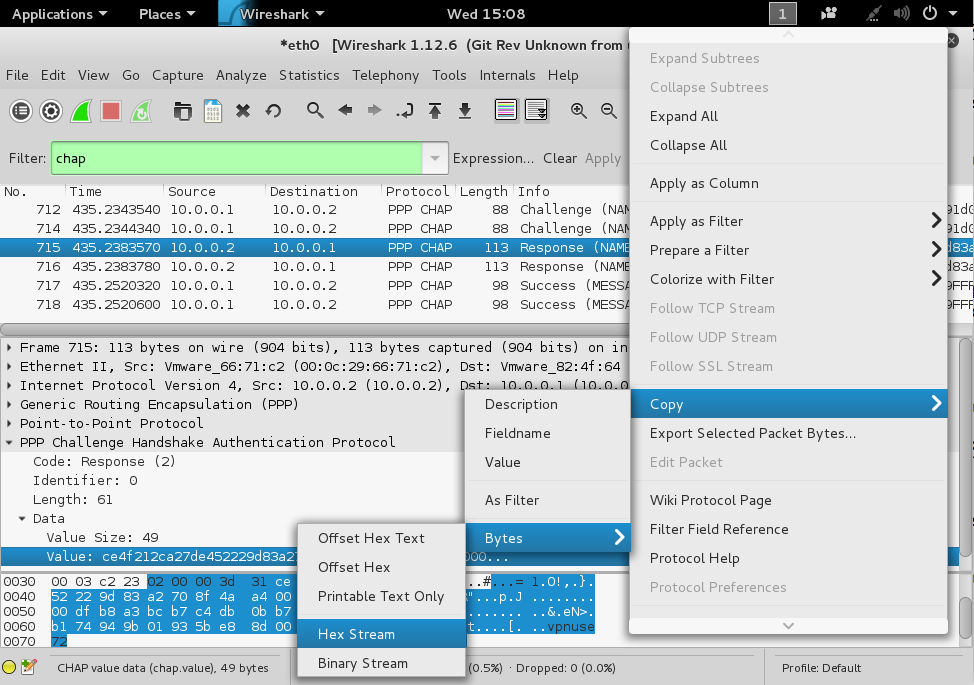Open the Statistics menu
Image resolution: width=974 pixels, height=685 pixels.
[x=309, y=75]
